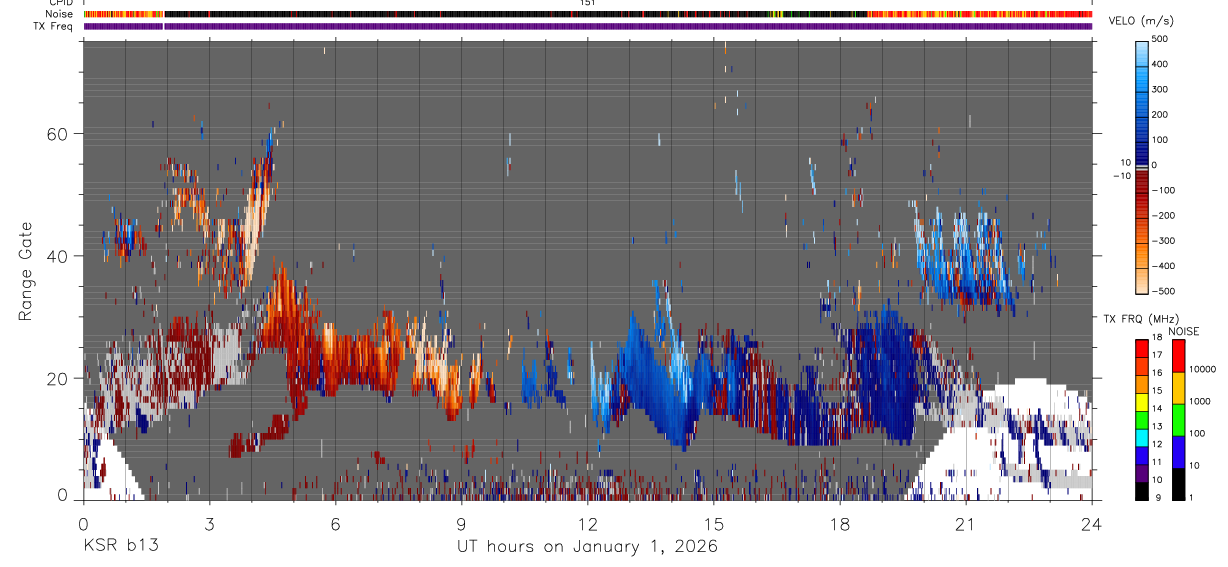Click the hour 15 tick label on time axis
The height and width of the screenshot is (567, 1228).
click(x=713, y=524)
